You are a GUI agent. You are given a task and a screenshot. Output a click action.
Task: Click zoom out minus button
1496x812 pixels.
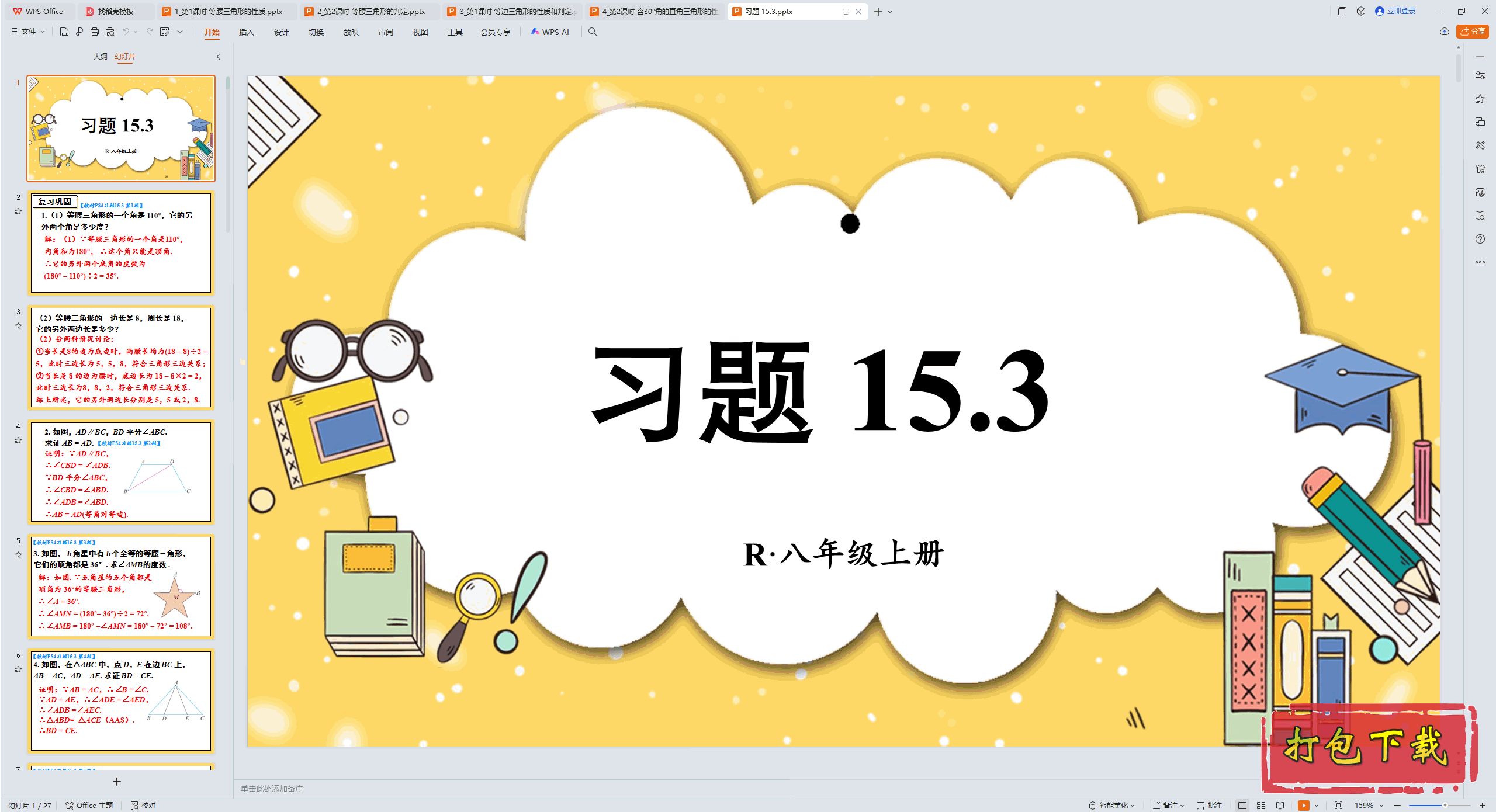(x=1397, y=806)
